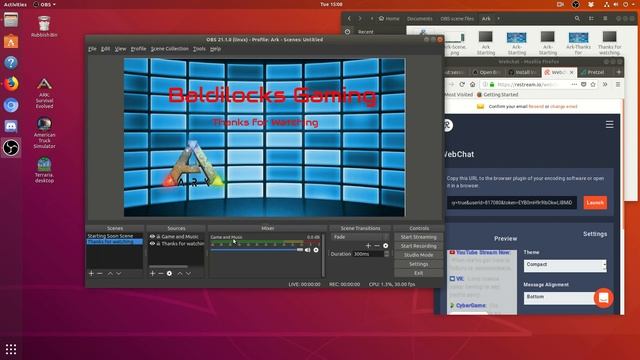Viewport: 640px width, 360px height.
Task: Open OBS Settings from the Controls panel
Action: (418, 264)
